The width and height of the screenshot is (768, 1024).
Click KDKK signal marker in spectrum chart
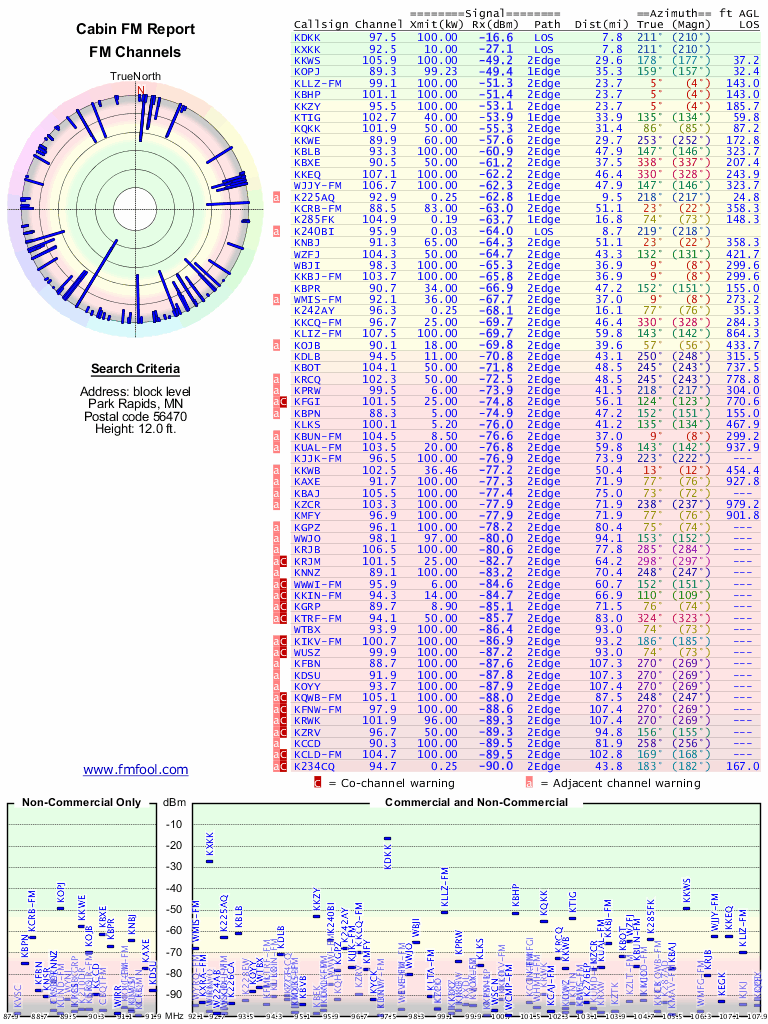(x=388, y=838)
